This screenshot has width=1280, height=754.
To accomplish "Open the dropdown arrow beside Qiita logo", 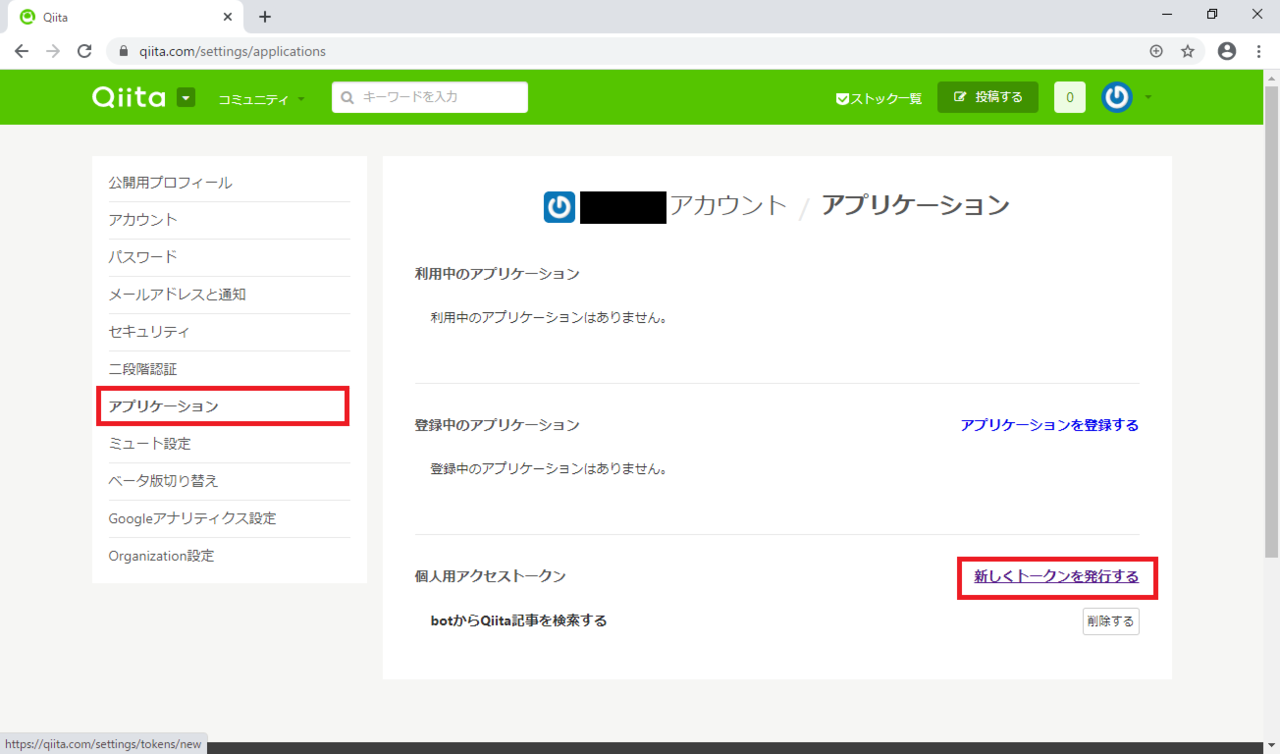I will point(186,97).
